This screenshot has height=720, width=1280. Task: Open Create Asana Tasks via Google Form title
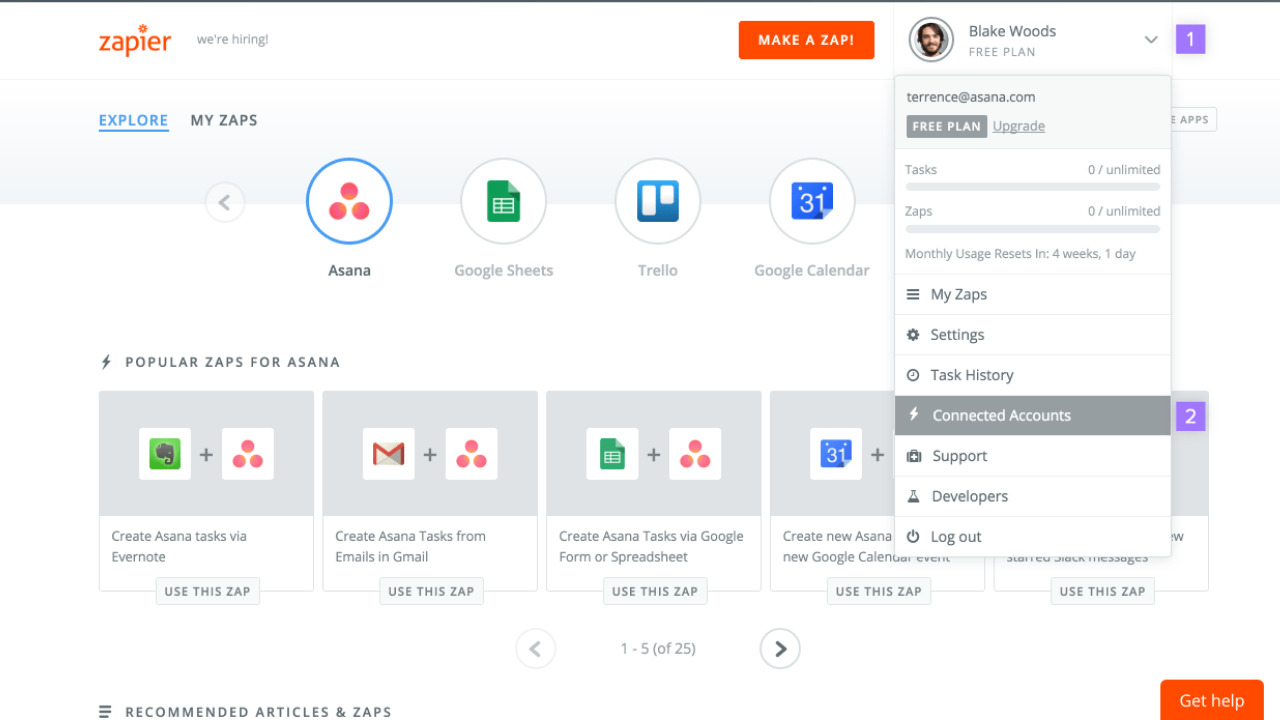click(651, 546)
